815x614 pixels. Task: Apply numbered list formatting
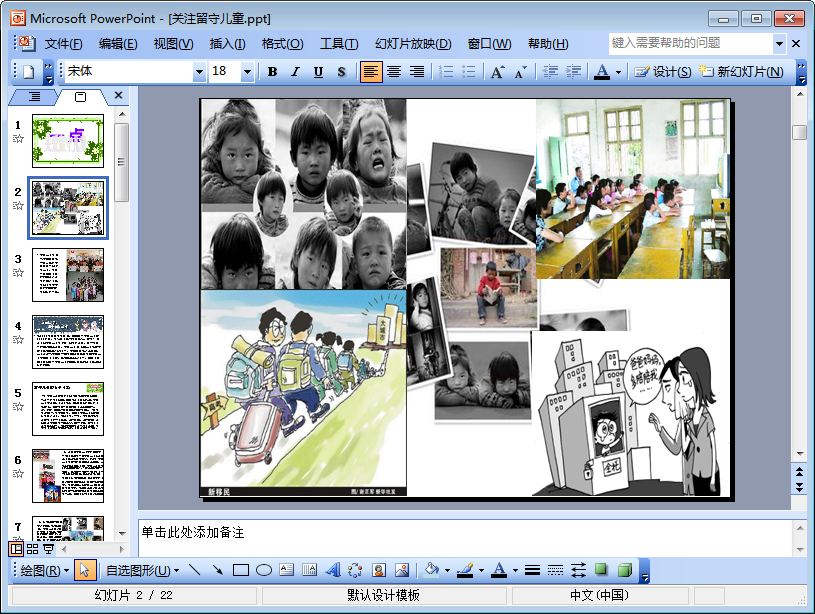pos(445,72)
